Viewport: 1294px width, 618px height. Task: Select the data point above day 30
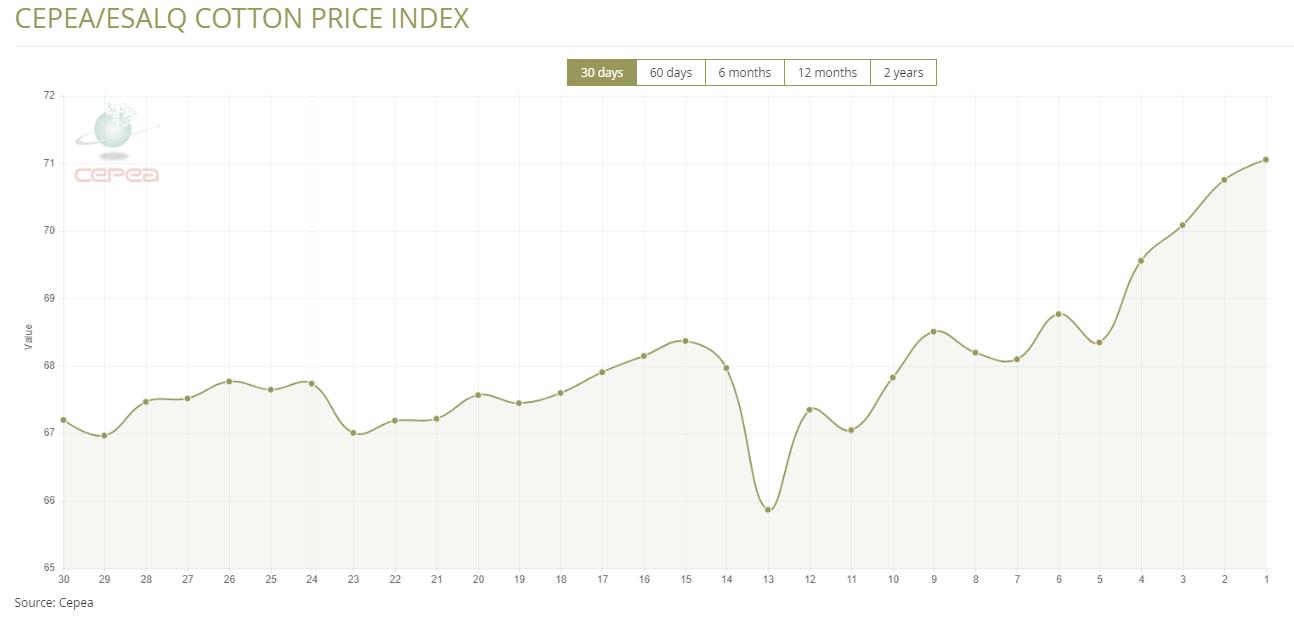tap(64, 420)
